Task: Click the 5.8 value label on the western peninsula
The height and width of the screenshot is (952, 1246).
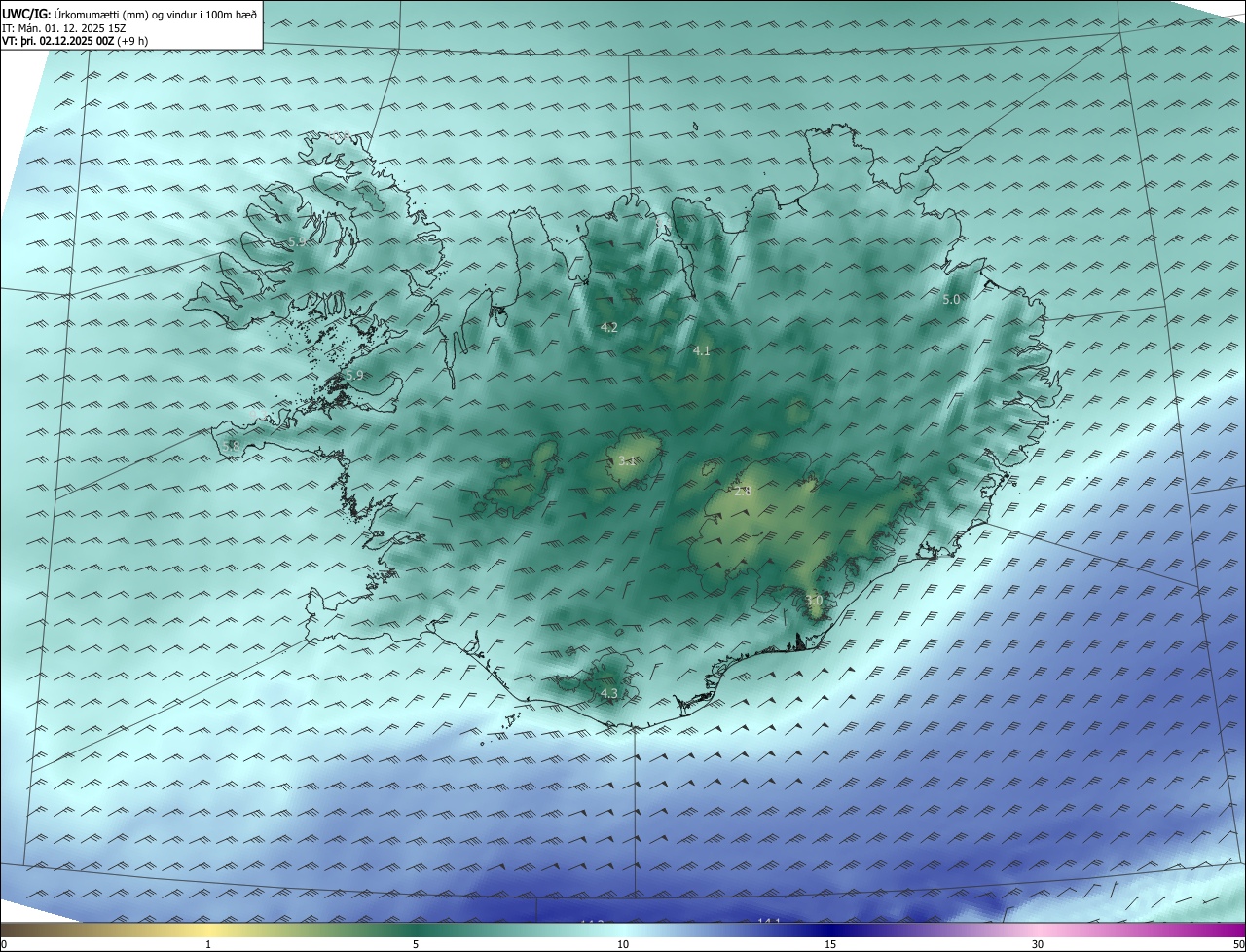Action: click(231, 446)
